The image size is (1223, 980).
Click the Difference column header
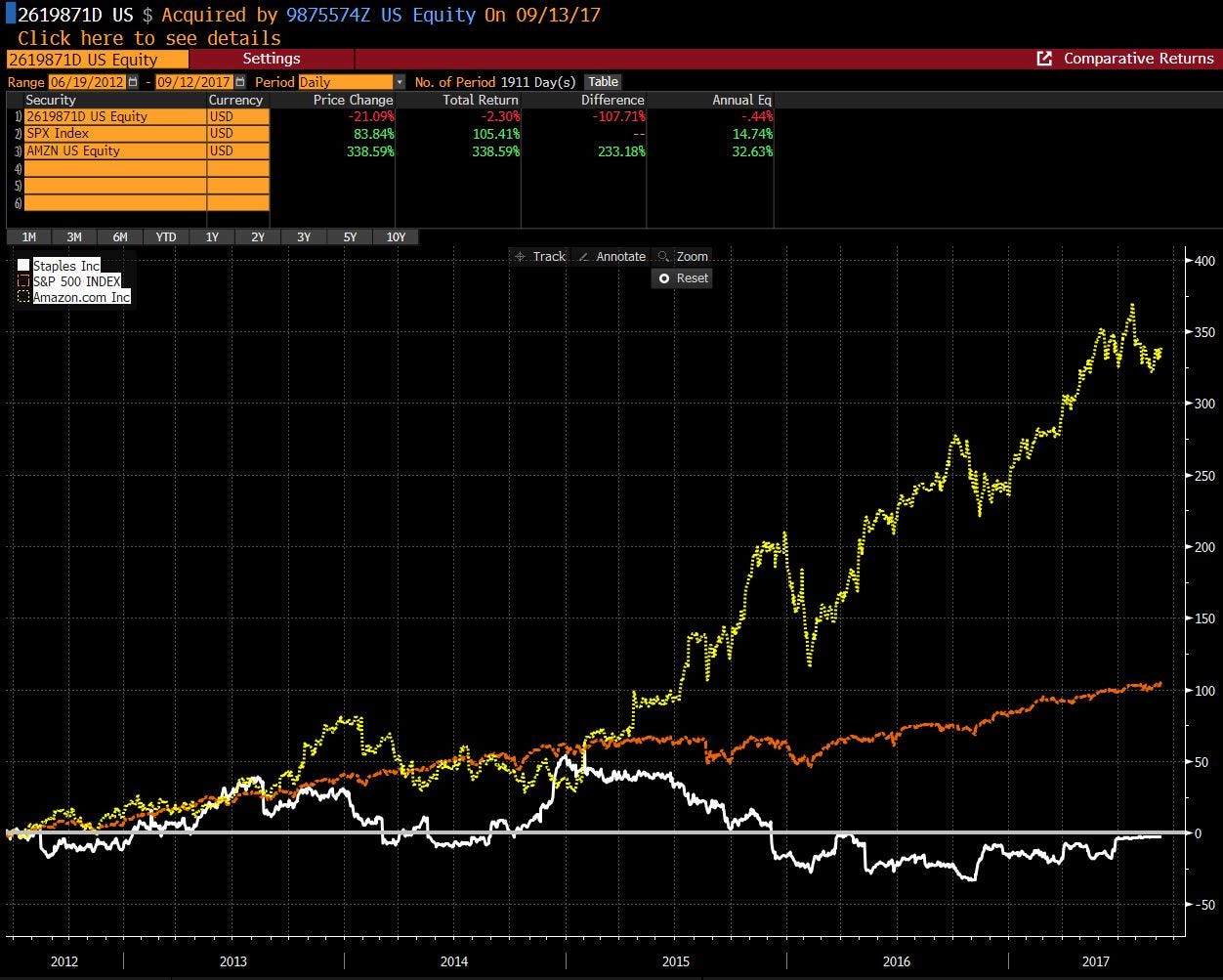tap(612, 100)
